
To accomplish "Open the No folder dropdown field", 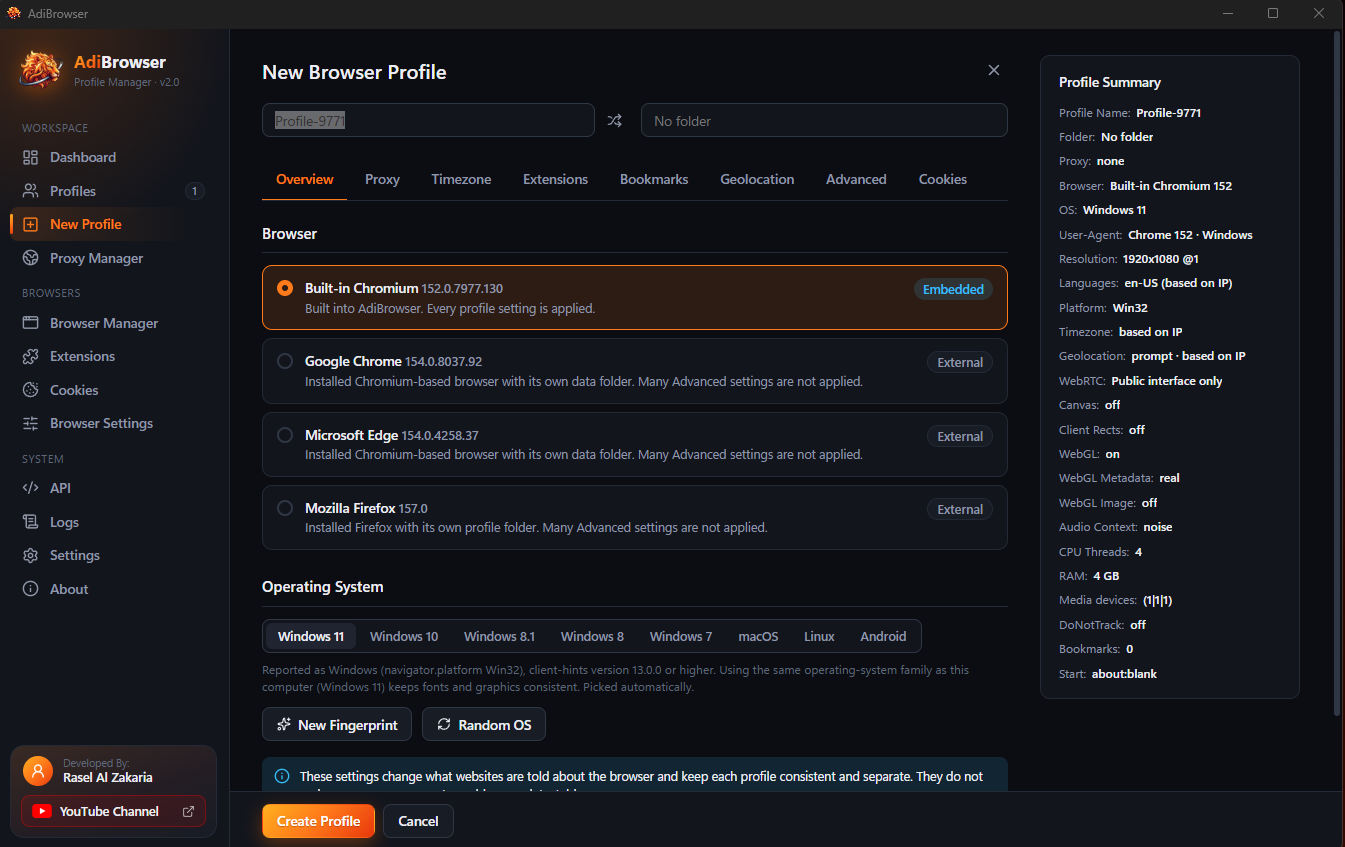I will point(824,120).
